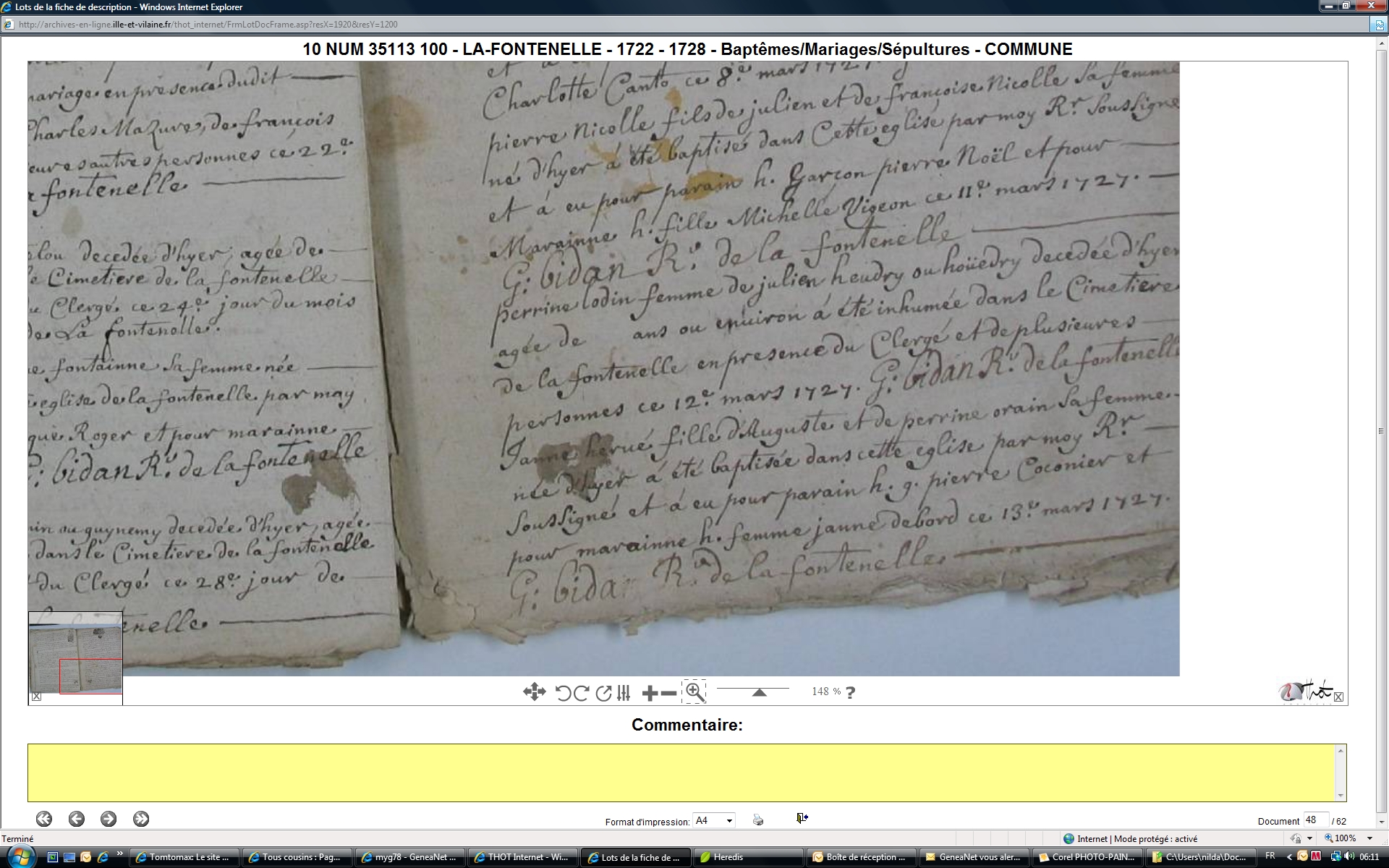The image size is (1389, 868).
Task: Rotate image counter-clockwise
Action: 563,693
